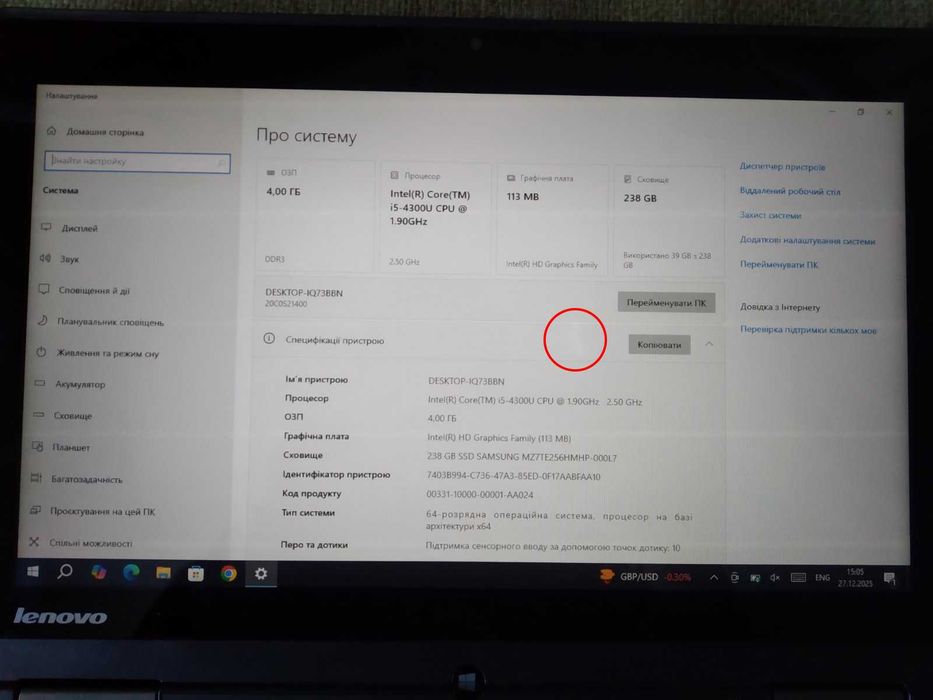Collapse the Специфікації пристрою section chevron
933x700 pixels.
(709, 344)
